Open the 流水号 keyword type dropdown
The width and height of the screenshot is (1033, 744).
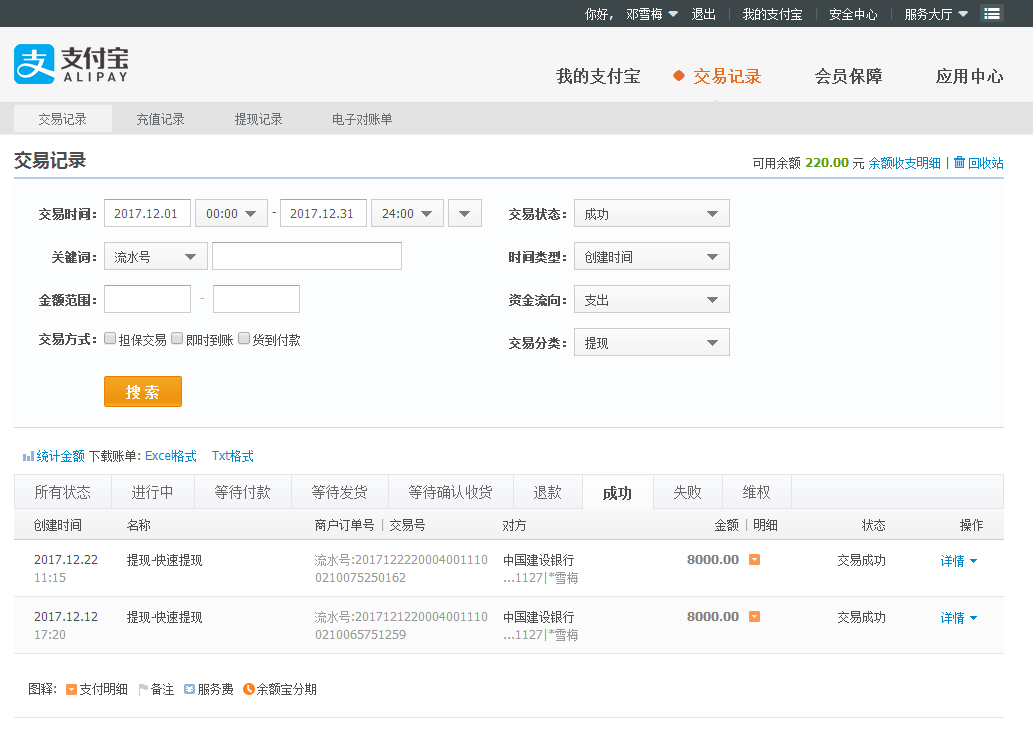[x=155, y=256]
